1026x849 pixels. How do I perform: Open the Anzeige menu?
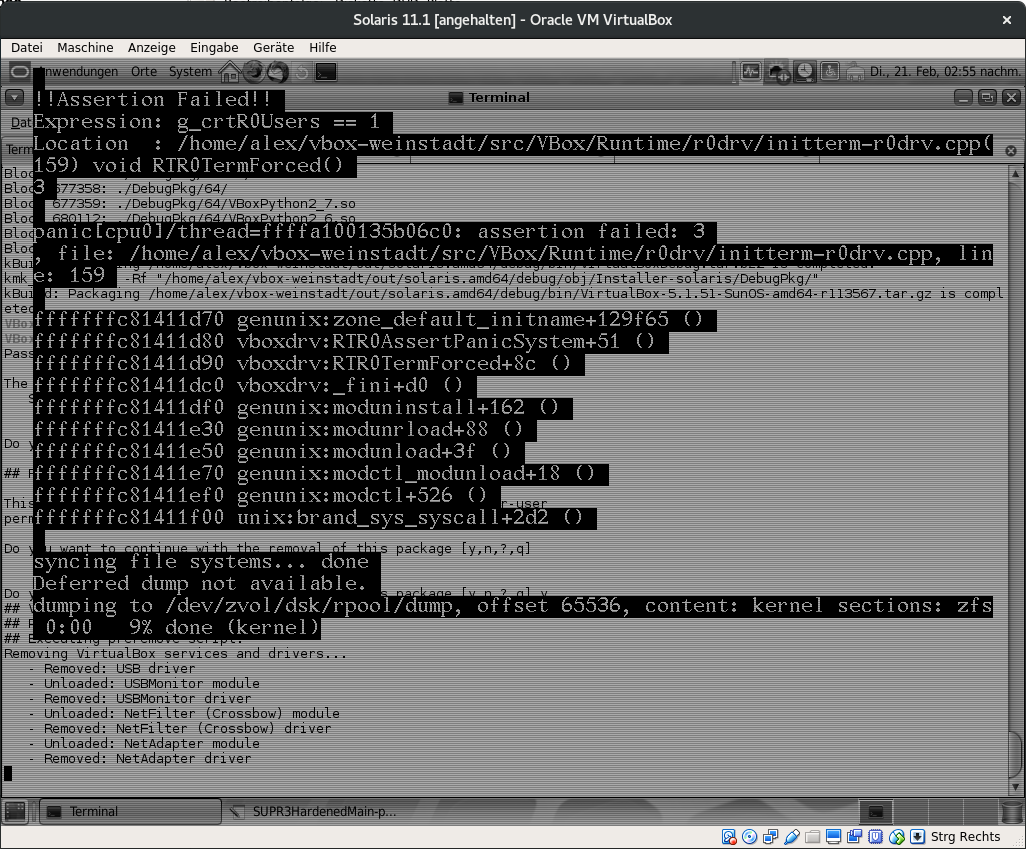(152, 48)
